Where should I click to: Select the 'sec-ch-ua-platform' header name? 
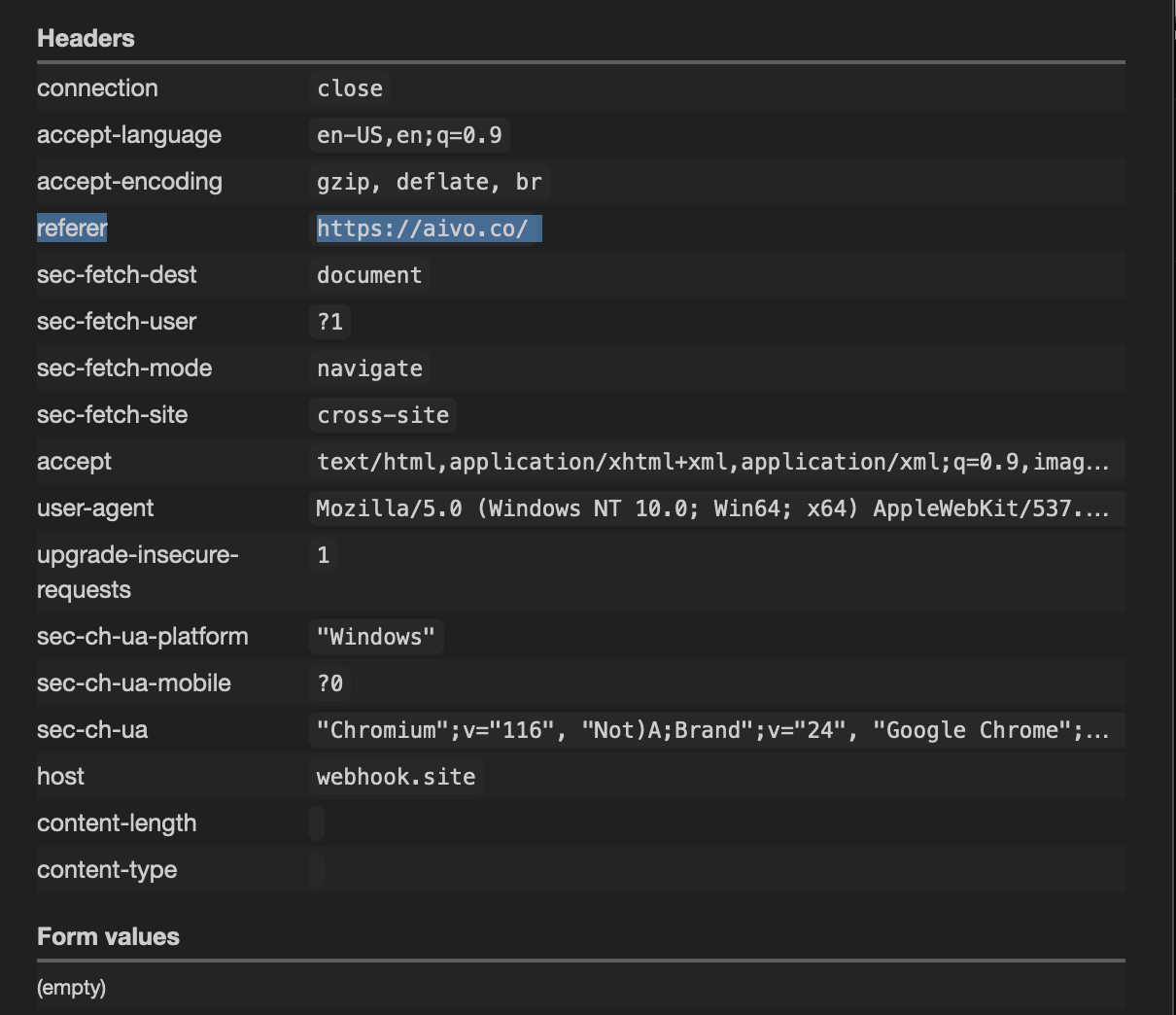(143, 637)
